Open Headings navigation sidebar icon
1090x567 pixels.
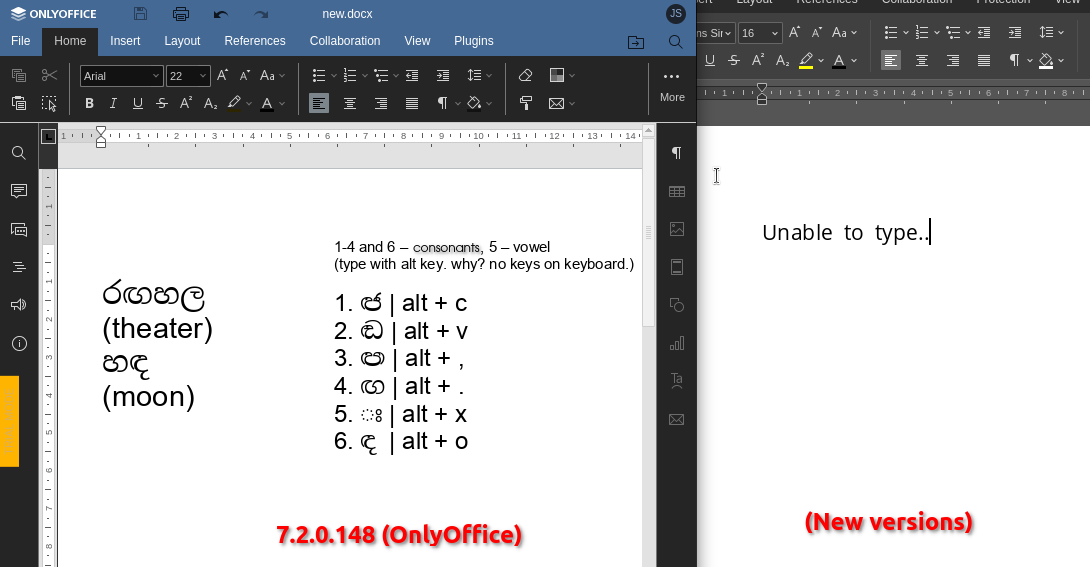(19, 267)
